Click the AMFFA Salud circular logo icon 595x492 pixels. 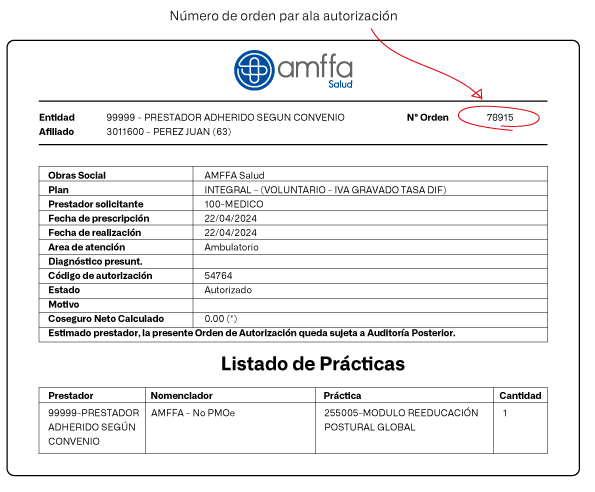point(254,70)
